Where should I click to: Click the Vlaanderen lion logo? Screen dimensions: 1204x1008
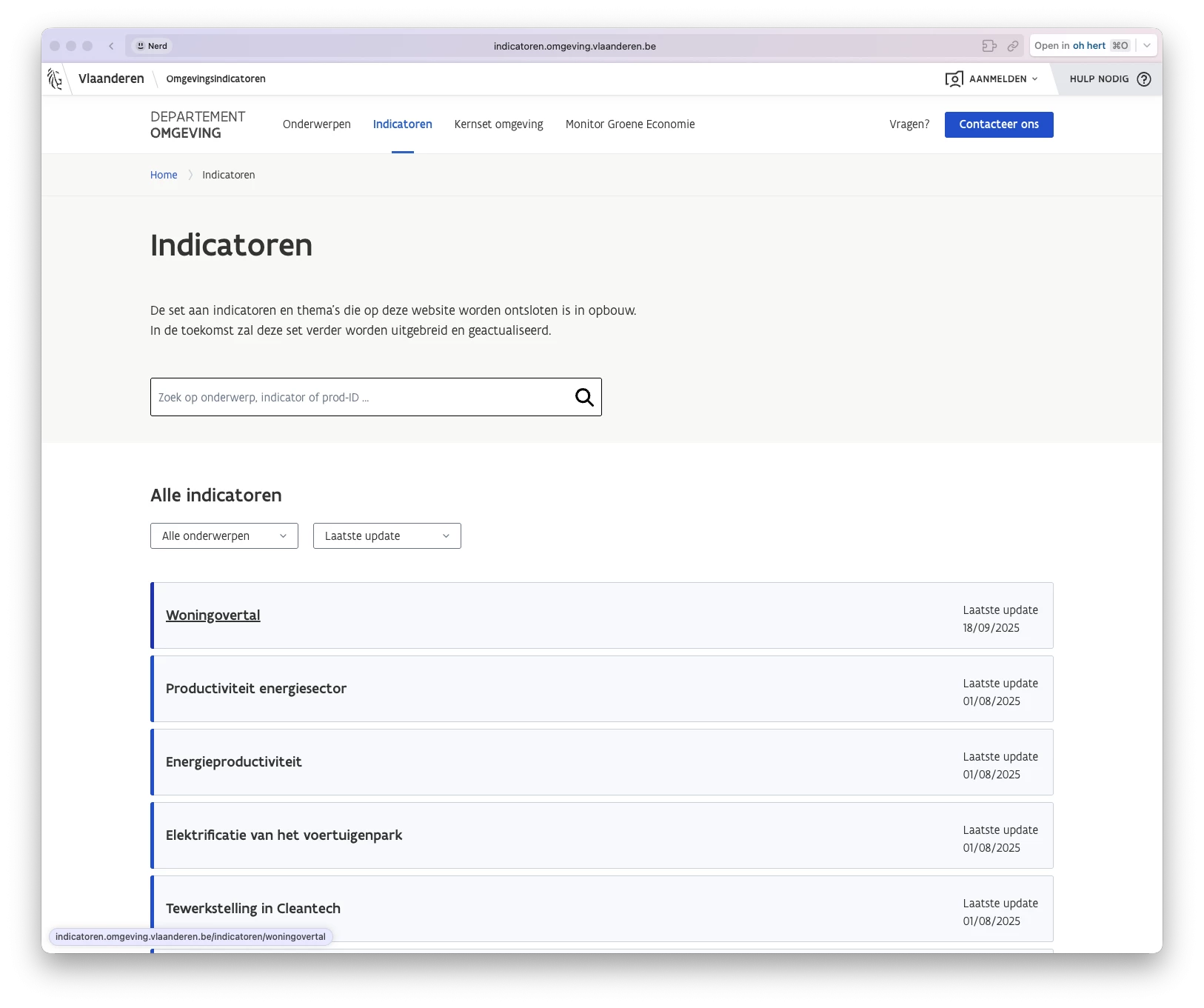point(55,79)
